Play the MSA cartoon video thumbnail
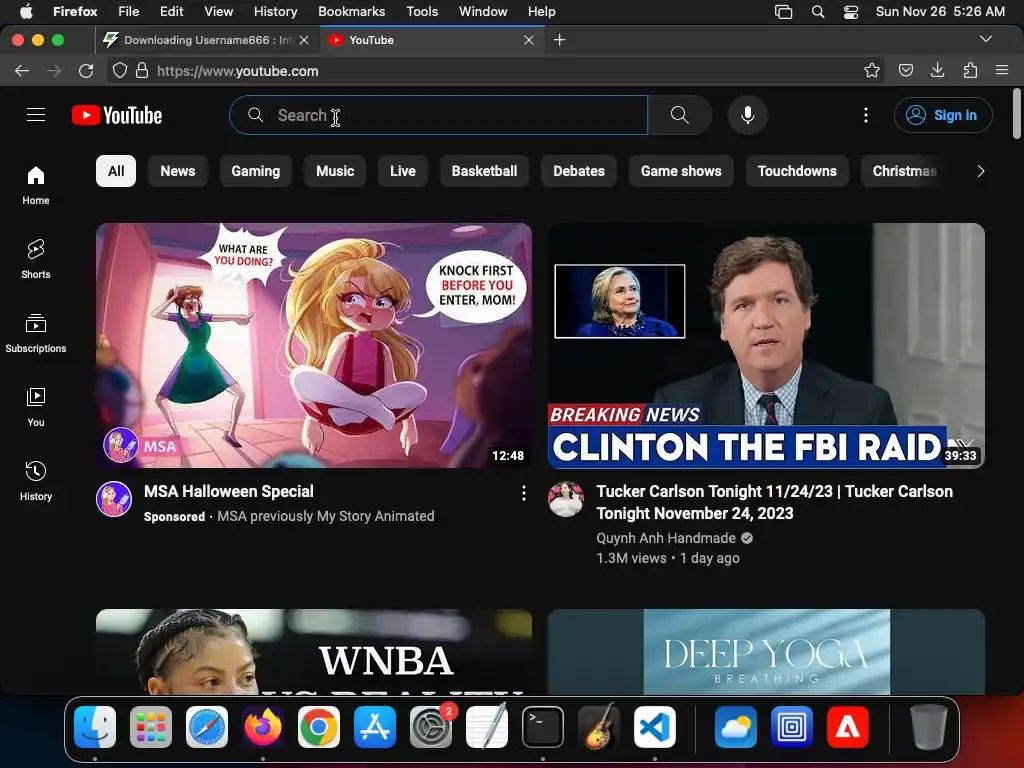 coord(314,345)
